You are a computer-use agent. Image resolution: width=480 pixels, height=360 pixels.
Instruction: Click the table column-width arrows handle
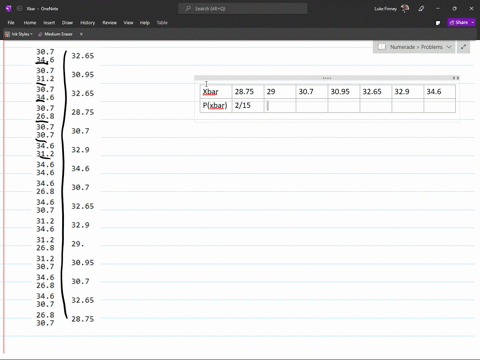point(456,78)
